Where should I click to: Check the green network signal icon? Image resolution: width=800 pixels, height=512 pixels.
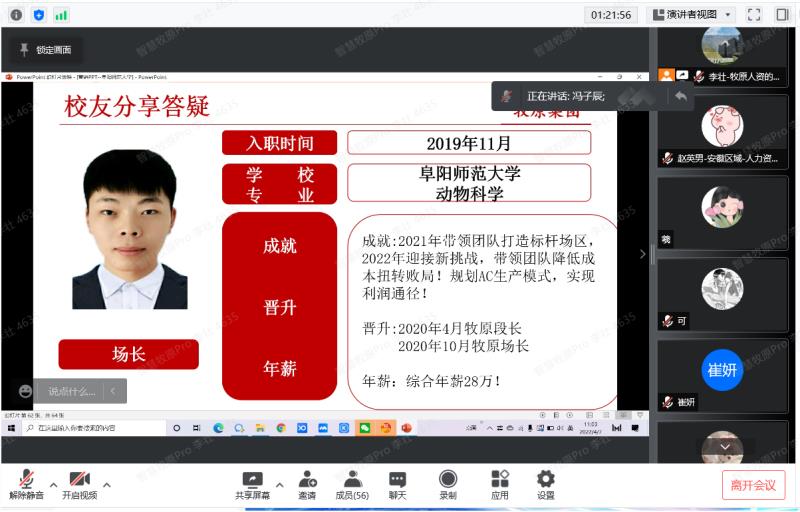coord(62,14)
